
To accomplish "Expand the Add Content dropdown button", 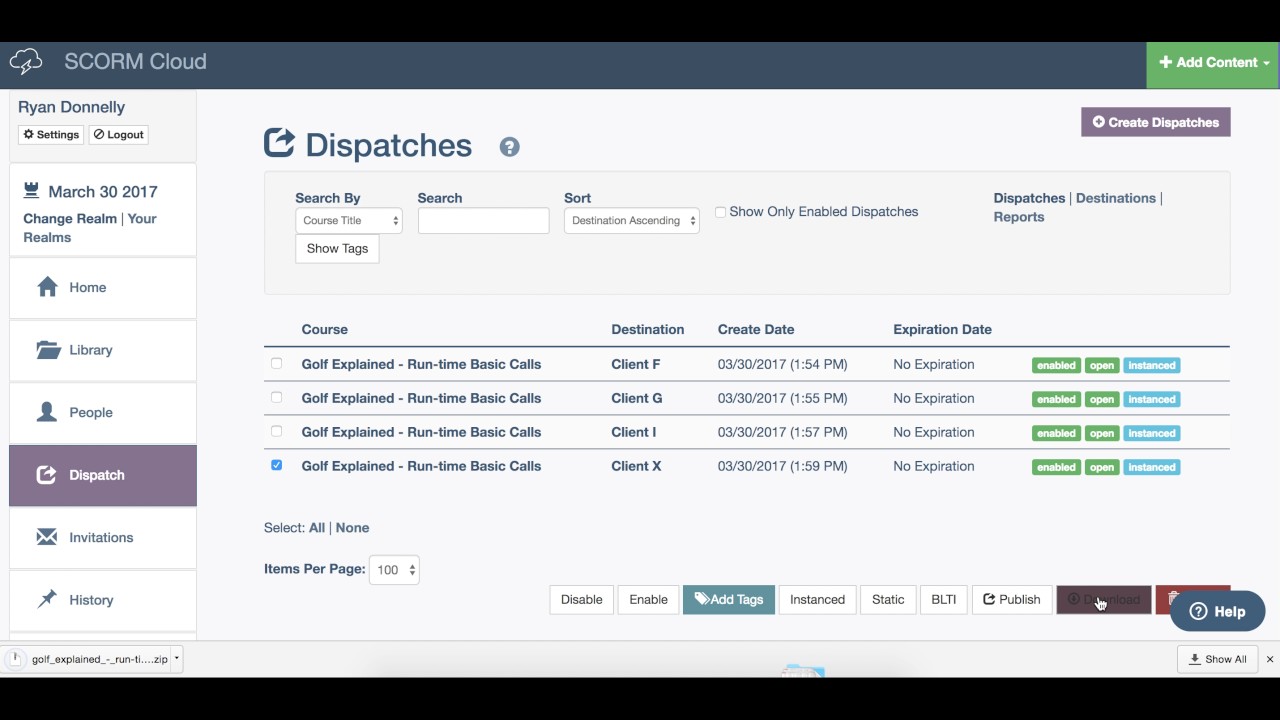I will (x=1213, y=62).
